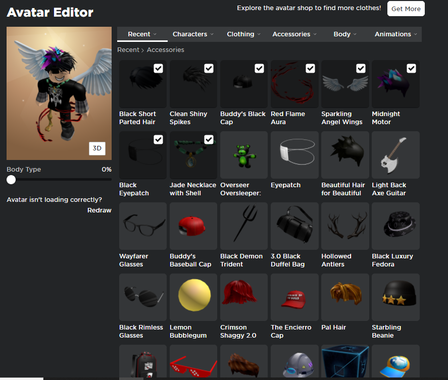Screen dimensions: 448x380
Task: Click the Accessories breadcrumb link
Action: pyautogui.click(x=165, y=50)
